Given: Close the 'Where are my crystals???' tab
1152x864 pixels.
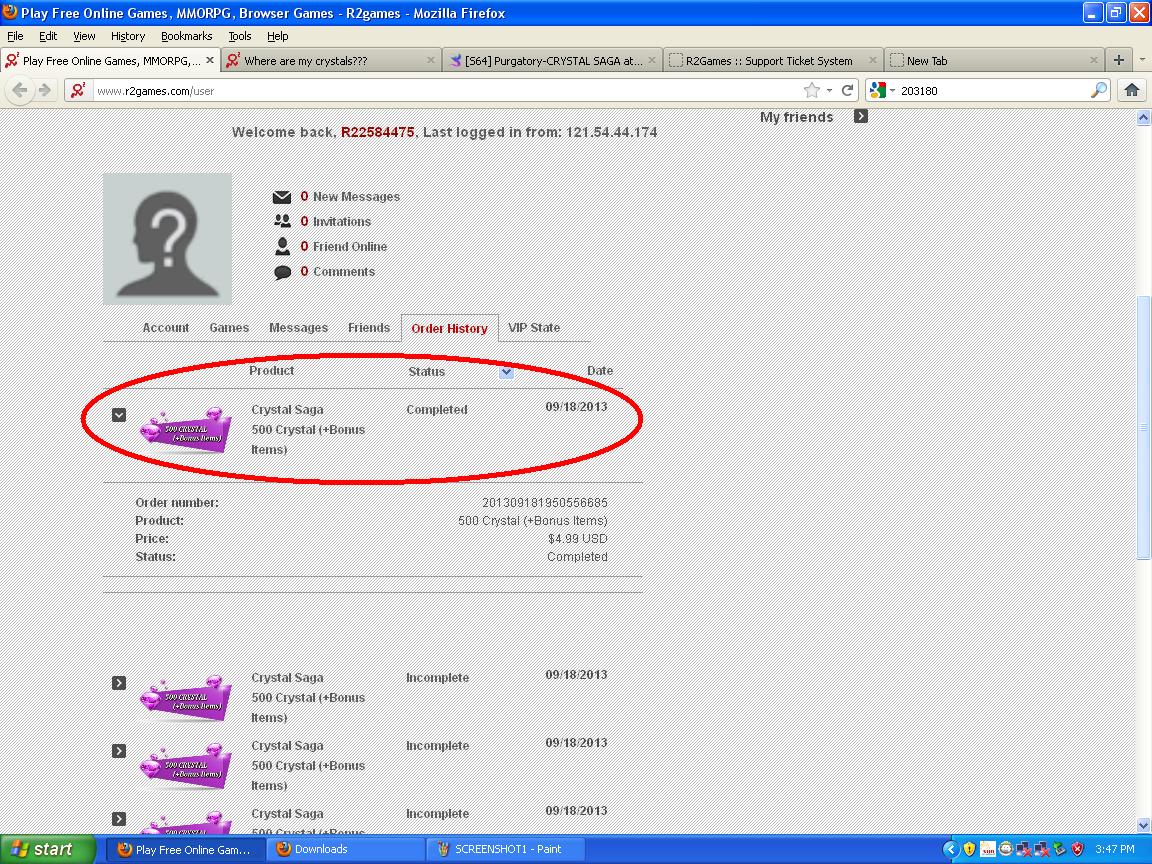Looking at the screenshot, I should tap(431, 60).
